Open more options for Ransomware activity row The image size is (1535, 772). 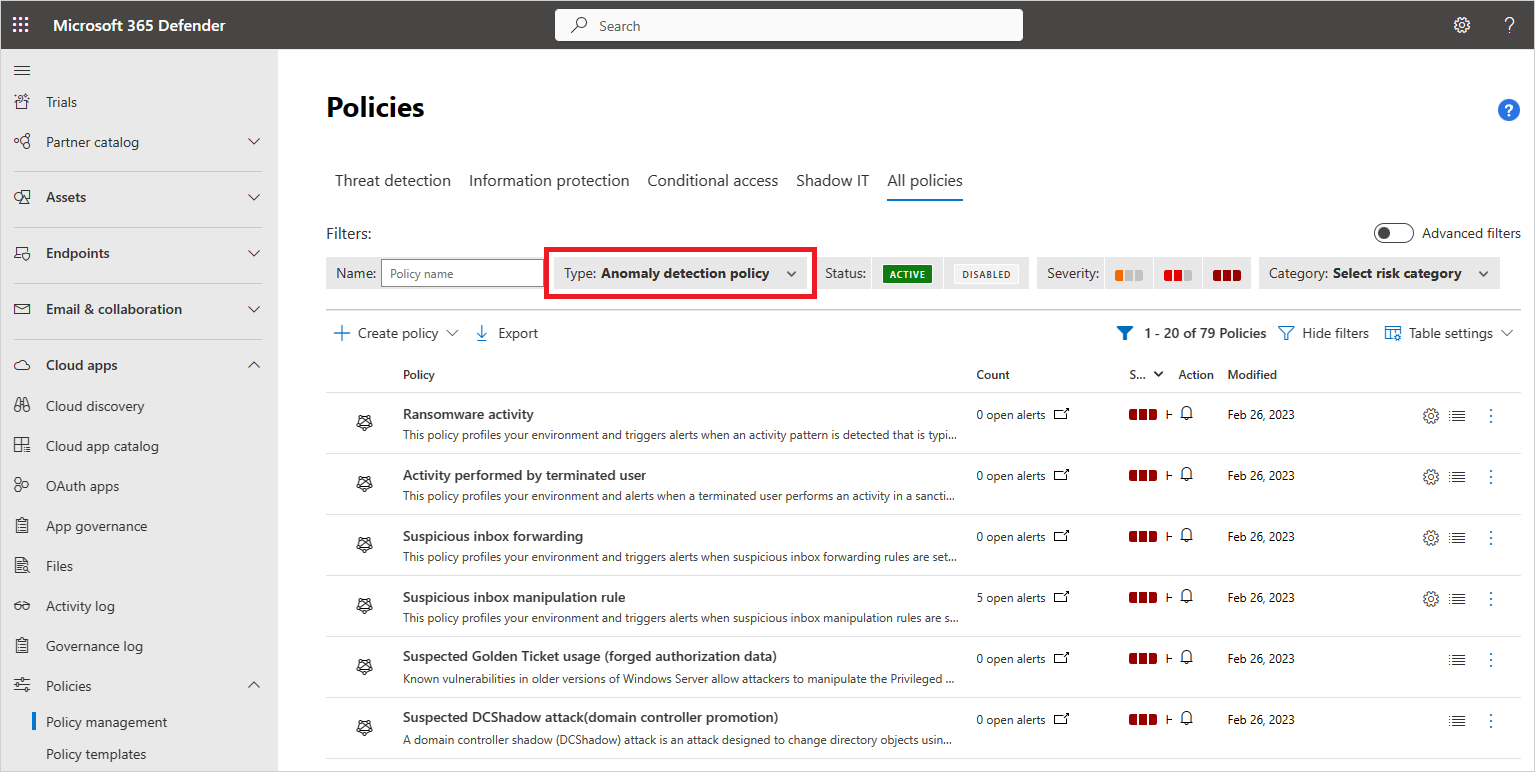(x=1491, y=415)
